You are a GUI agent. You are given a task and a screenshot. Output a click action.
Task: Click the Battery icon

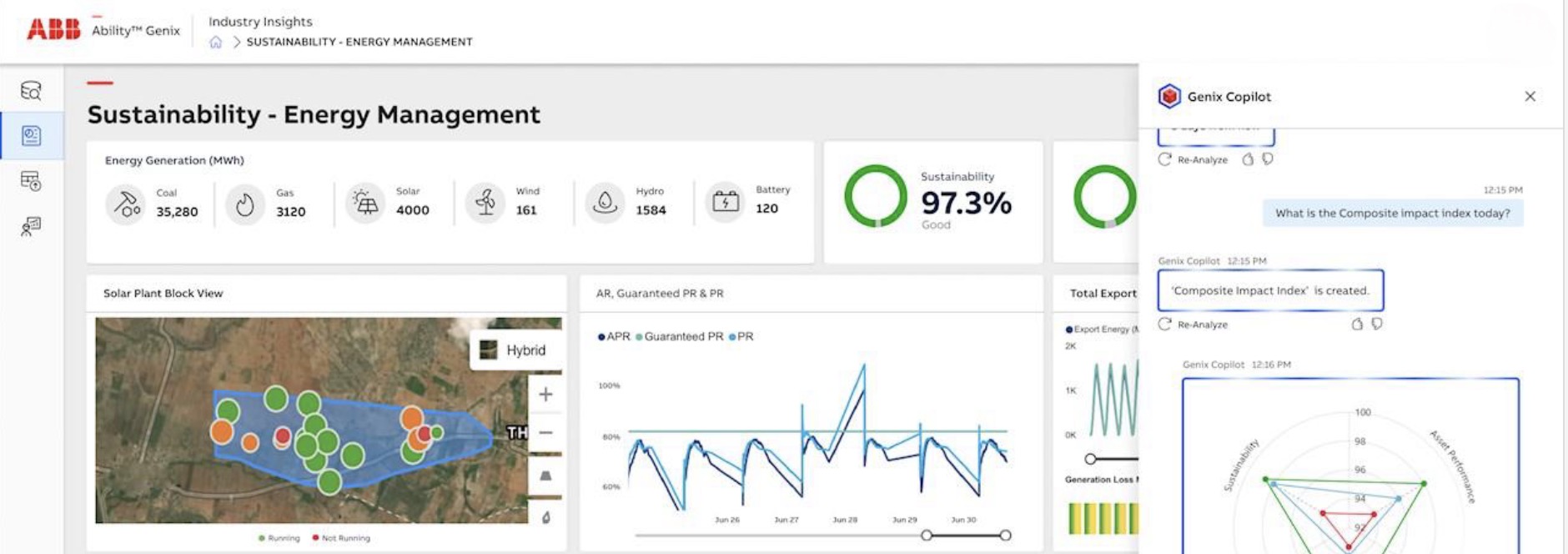[x=726, y=202]
